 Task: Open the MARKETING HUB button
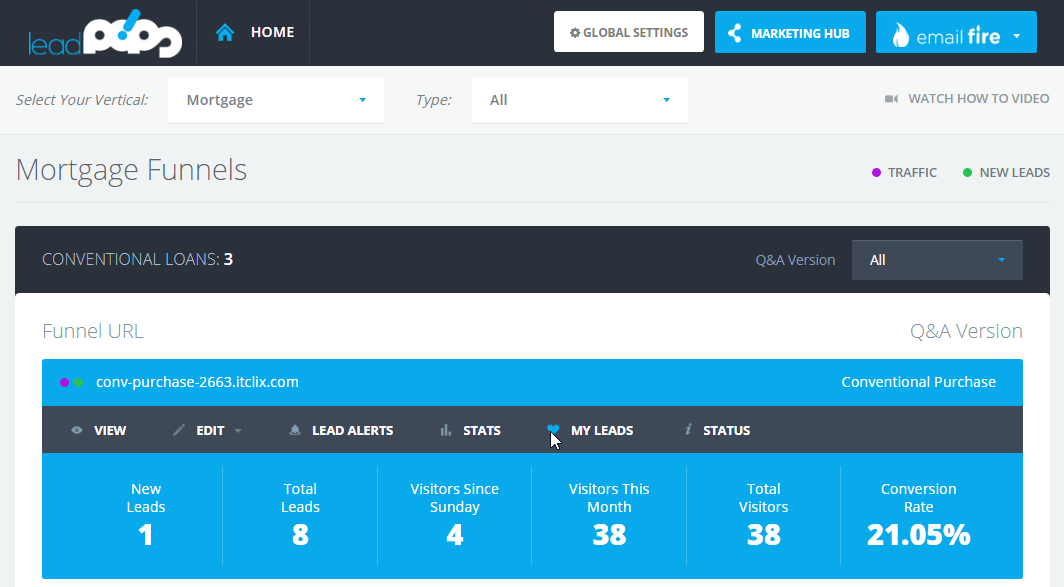790,32
